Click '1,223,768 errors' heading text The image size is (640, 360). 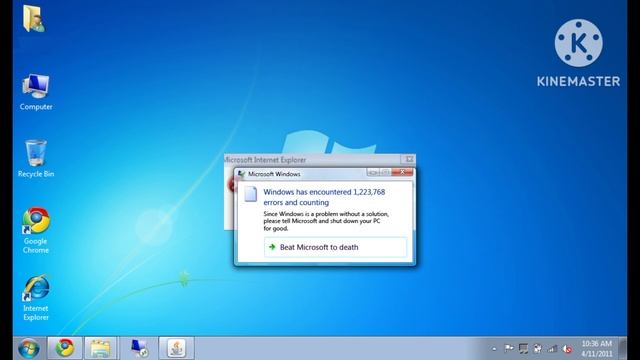[324, 197]
